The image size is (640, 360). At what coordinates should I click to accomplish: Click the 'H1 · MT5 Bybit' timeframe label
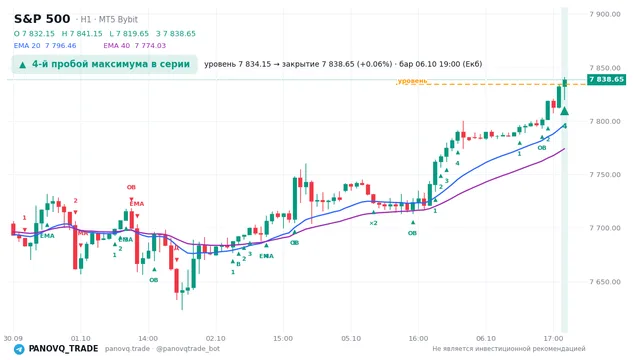109,19
